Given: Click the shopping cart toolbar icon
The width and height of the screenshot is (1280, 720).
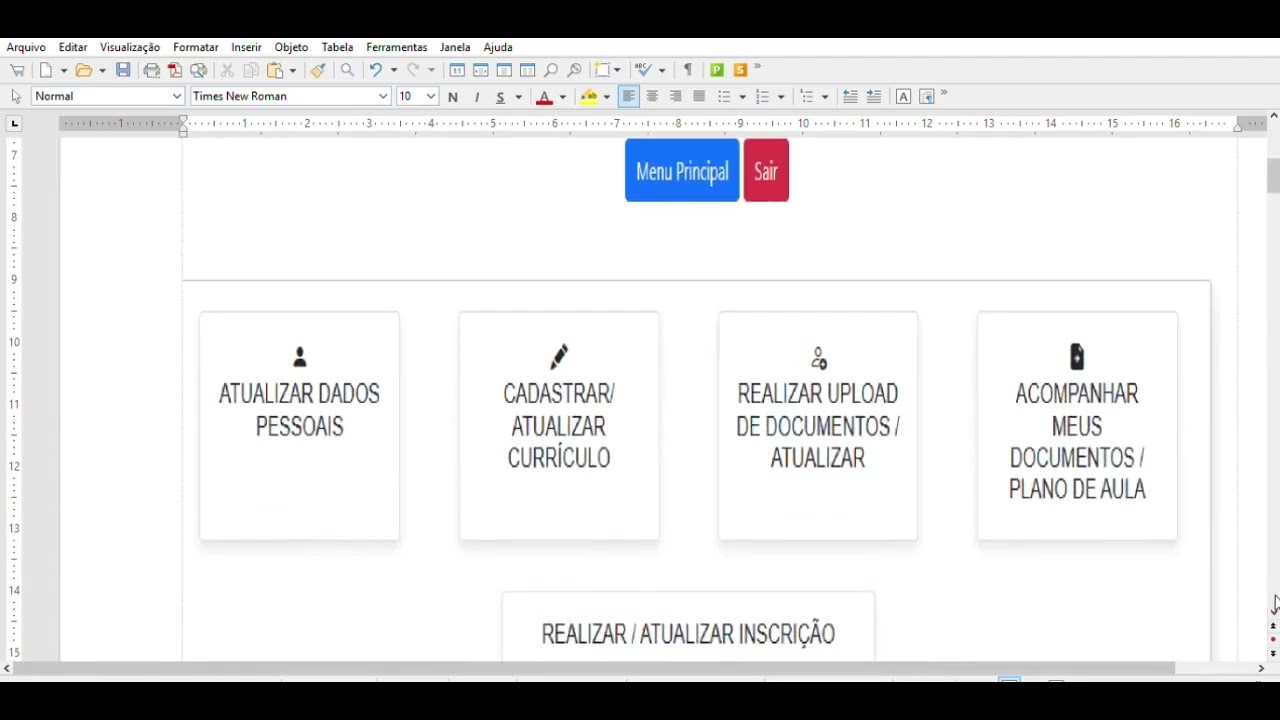Looking at the screenshot, I should (17, 70).
